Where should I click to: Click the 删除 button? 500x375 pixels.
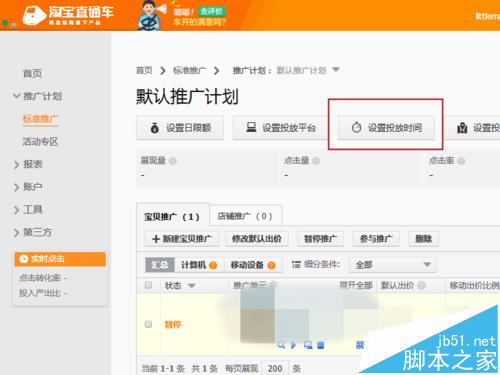[x=424, y=239]
